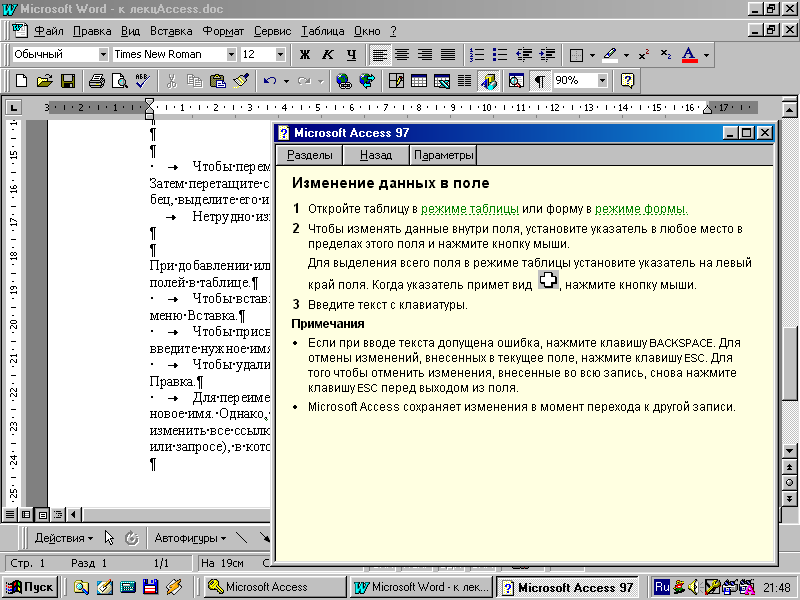Click the Paste clipboard icon

click(x=217, y=81)
